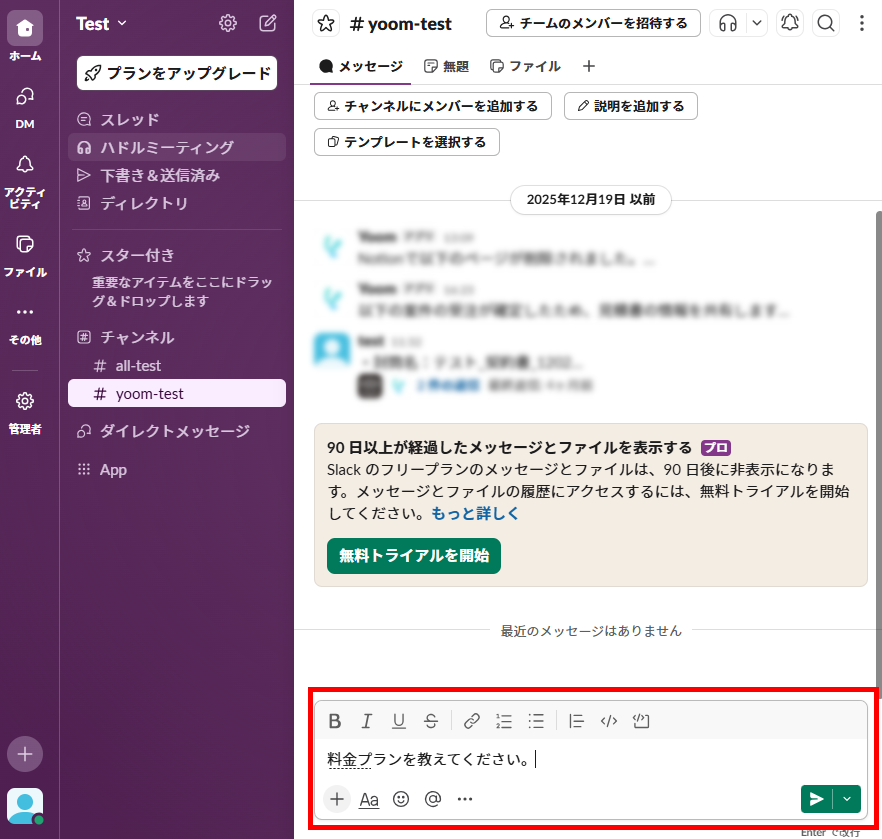The height and width of the screenshot is (839, 882).
Task: Start a huddle with the headphones icon
Action: pos(728,23)
